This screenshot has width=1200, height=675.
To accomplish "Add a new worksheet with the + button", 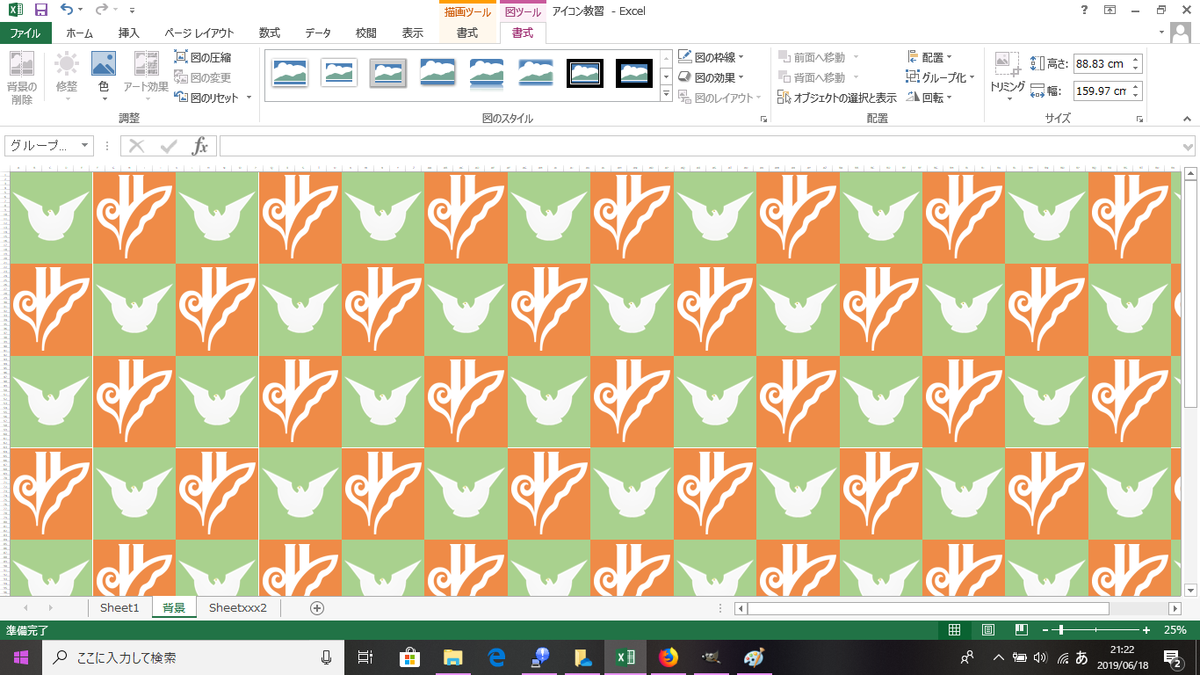I will (x=316, y=607).
